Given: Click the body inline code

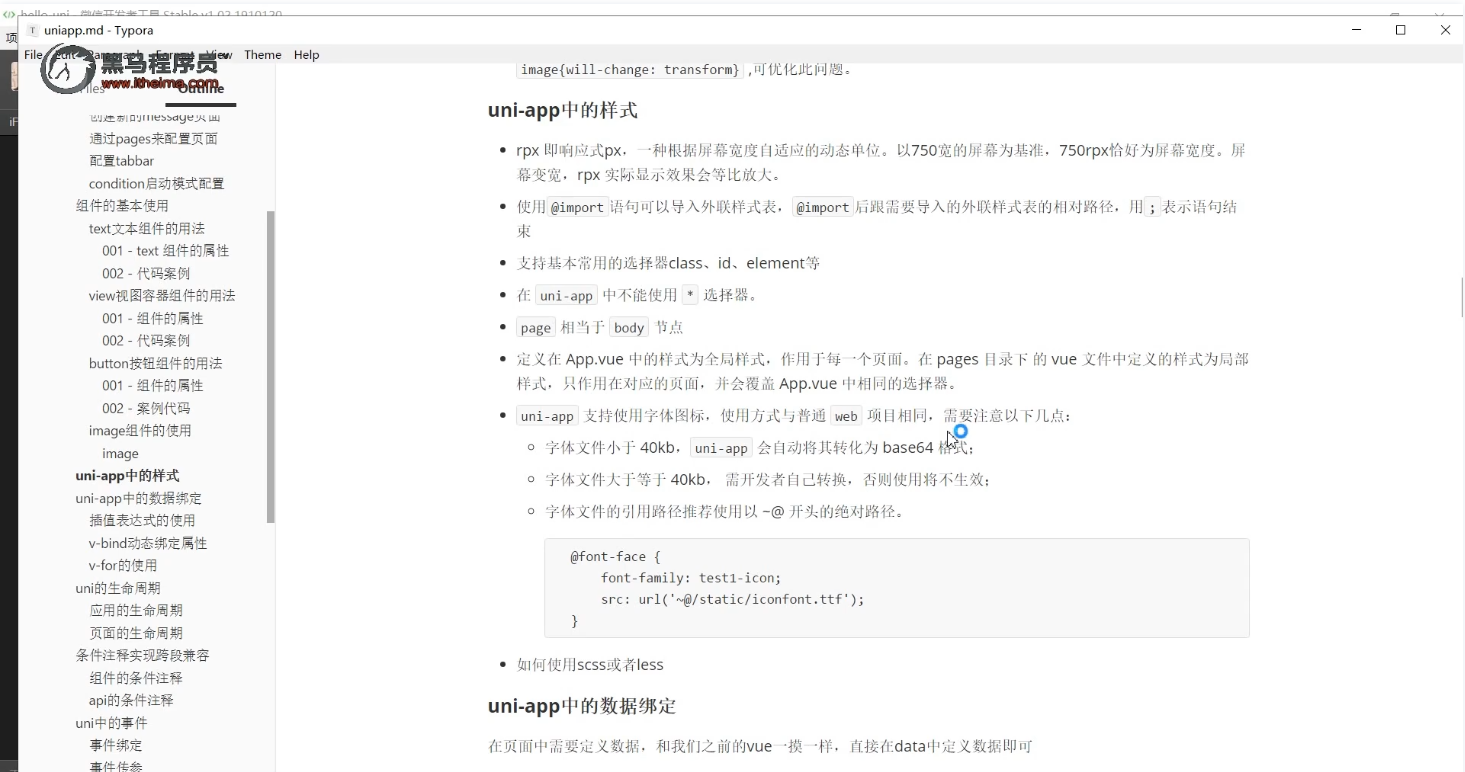Looking at the screenshot, I should (x=629, y=328).
